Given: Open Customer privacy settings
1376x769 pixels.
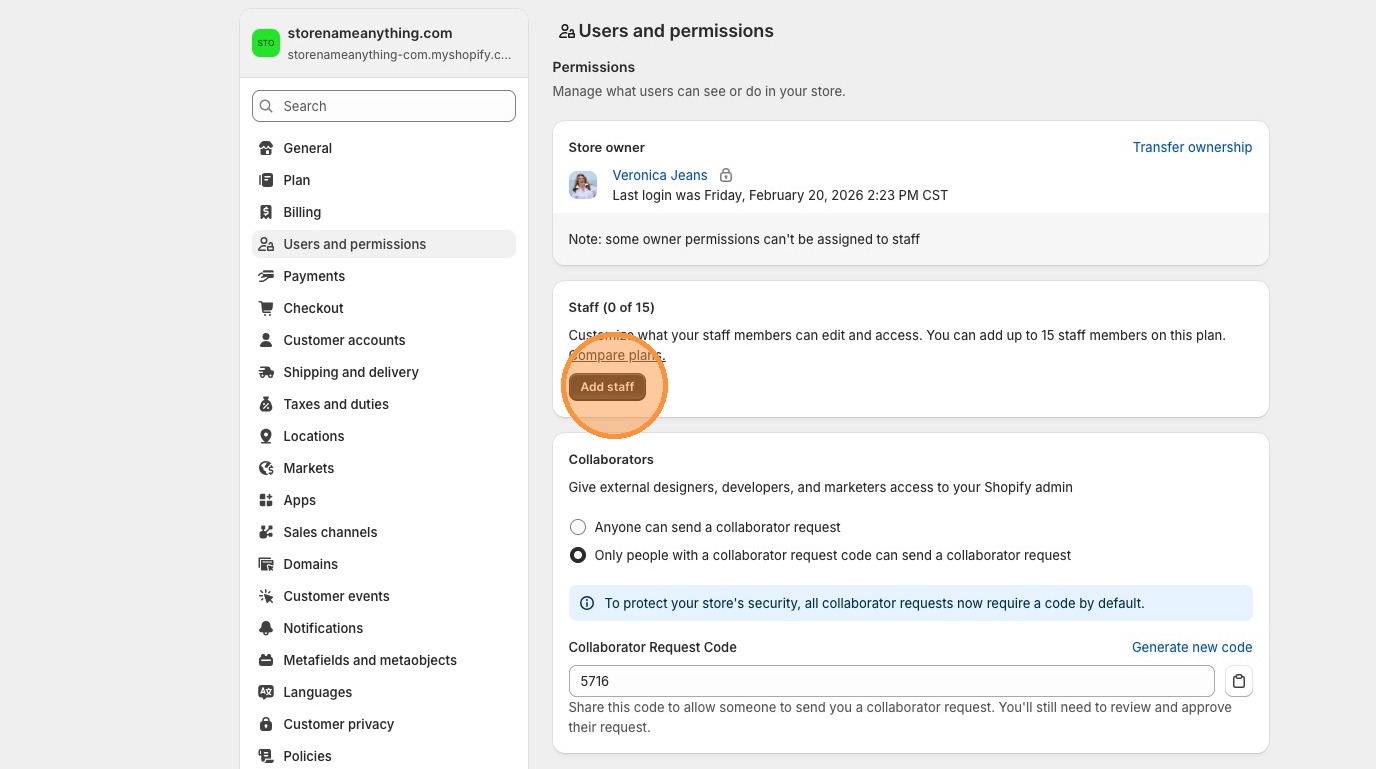Looking at the screenshot, I should coord(384,724).
